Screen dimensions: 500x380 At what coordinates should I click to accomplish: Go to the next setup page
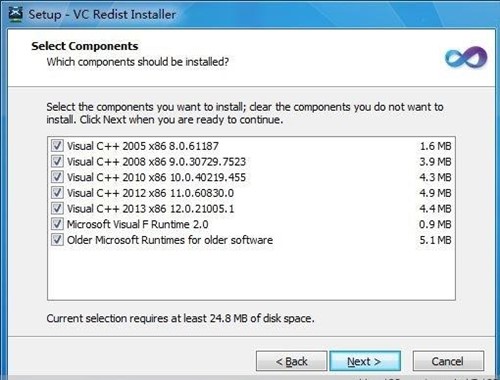pos(365,361)
